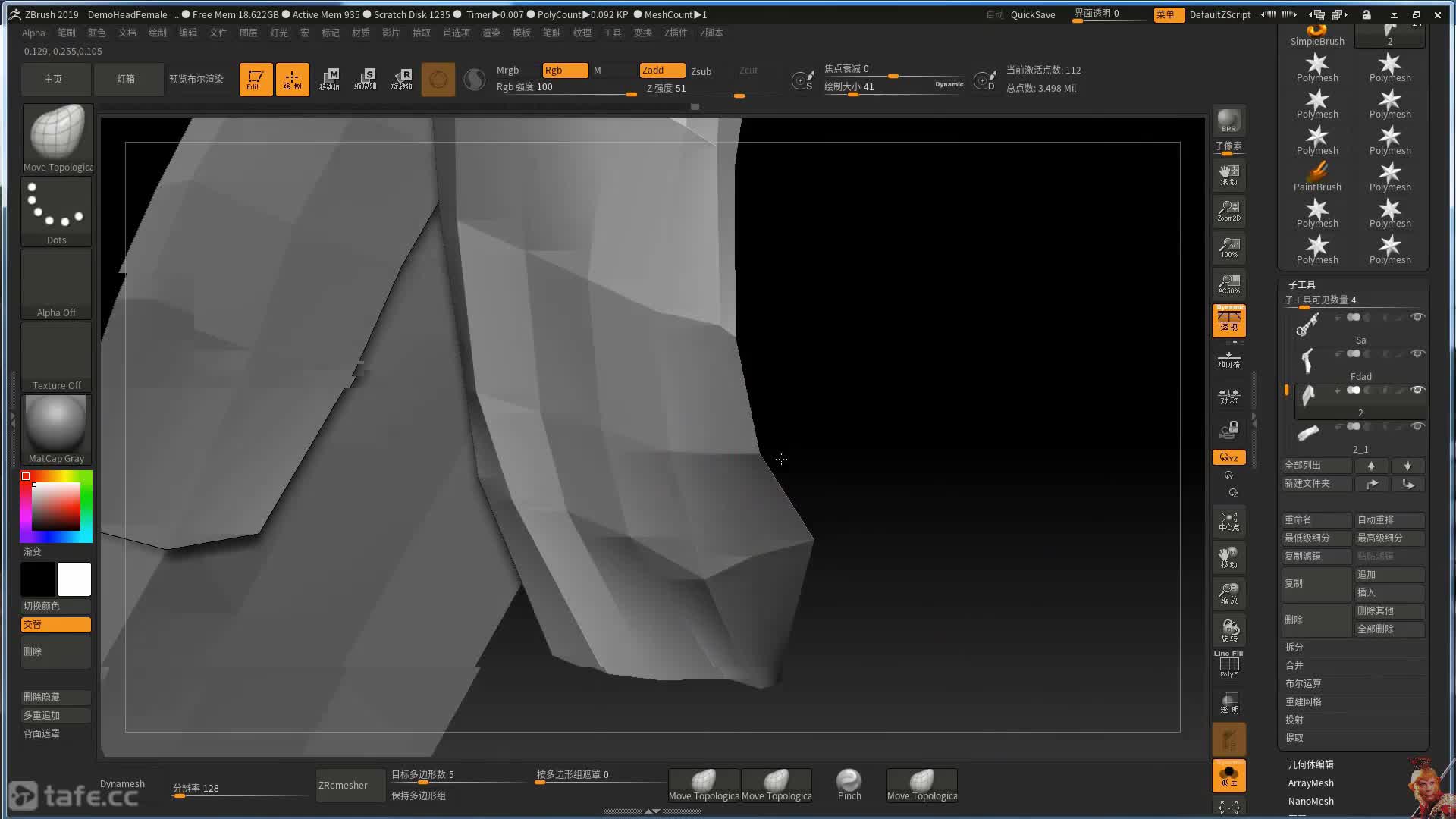This screenshot has width=1456, height=819.
Task: Expand the 提取 (Extract) section
Action: click(1294, 738)
